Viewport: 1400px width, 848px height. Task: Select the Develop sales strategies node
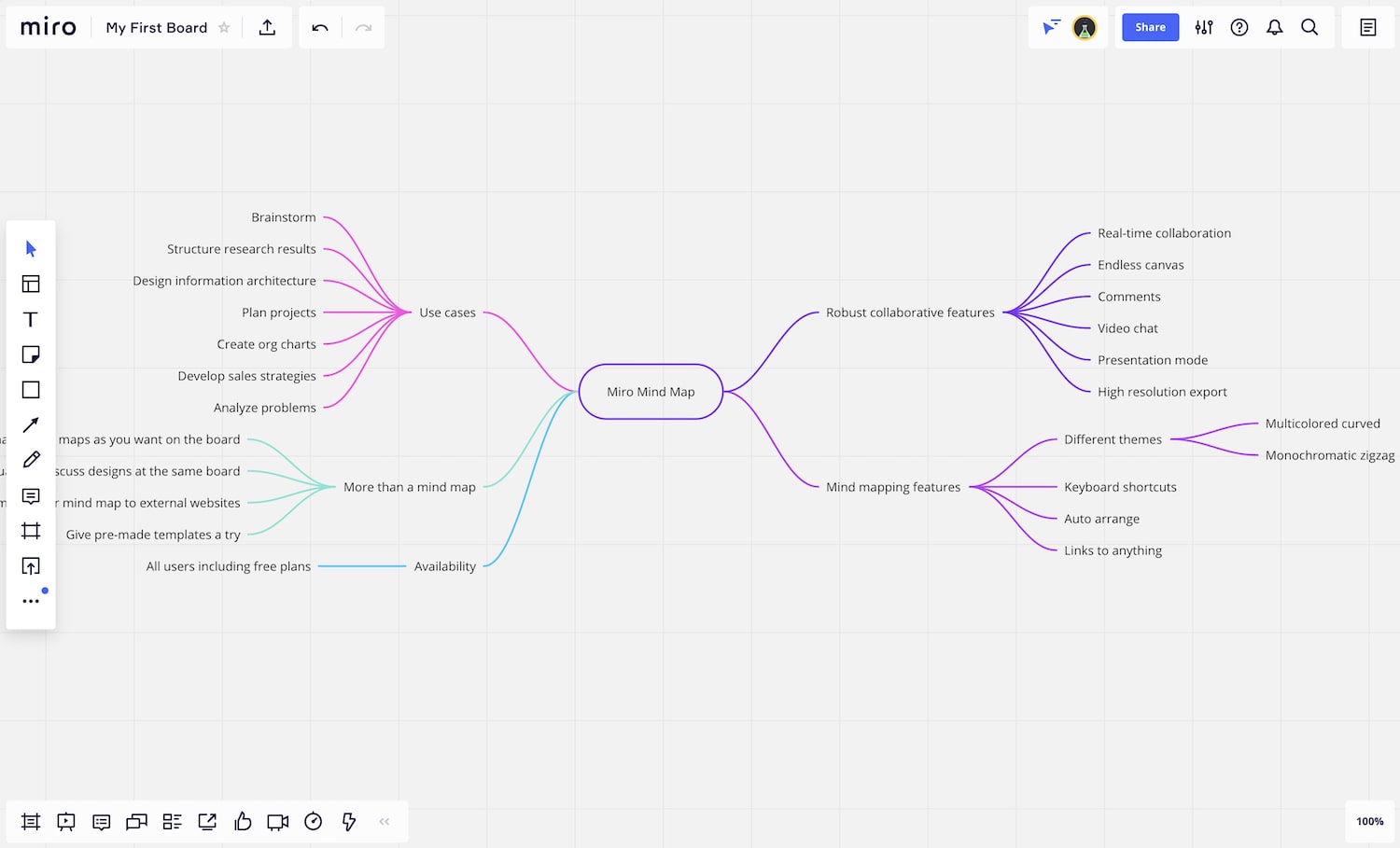pos(247,376)
